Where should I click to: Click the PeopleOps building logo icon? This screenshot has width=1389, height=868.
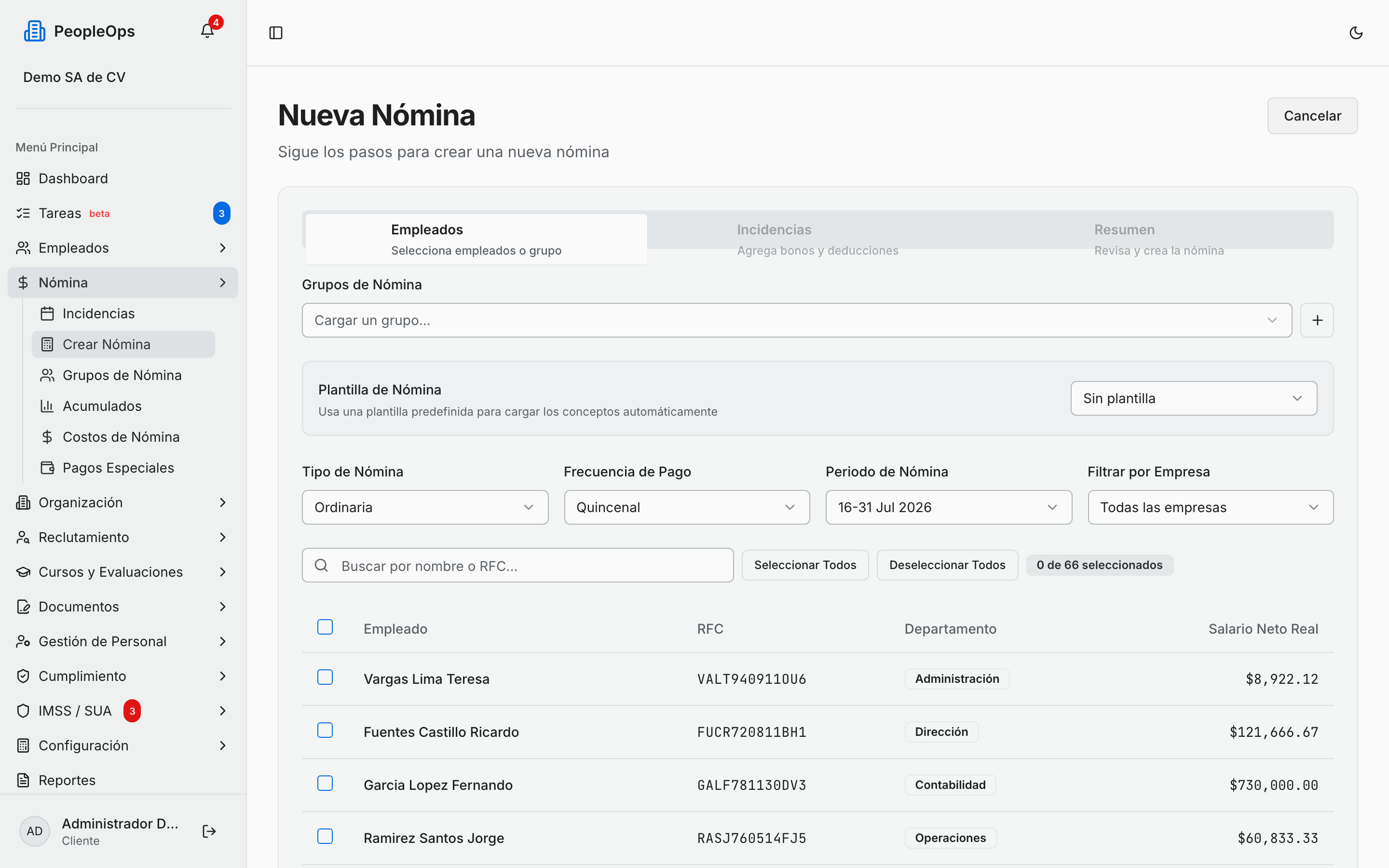(x=34, y=31)
